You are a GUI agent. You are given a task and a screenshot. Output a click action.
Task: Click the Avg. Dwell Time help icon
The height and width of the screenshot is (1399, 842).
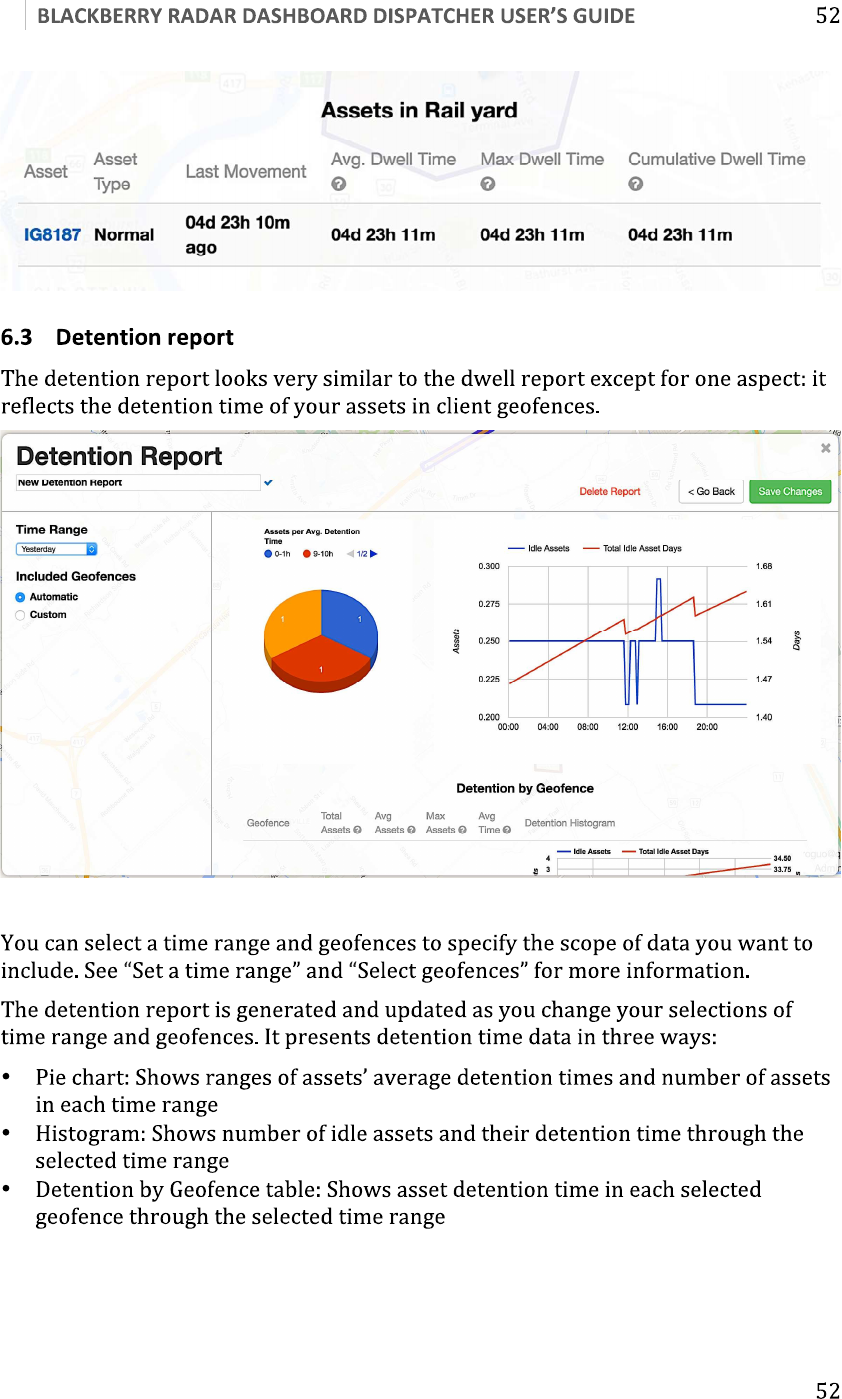click(x=339, y=185)
